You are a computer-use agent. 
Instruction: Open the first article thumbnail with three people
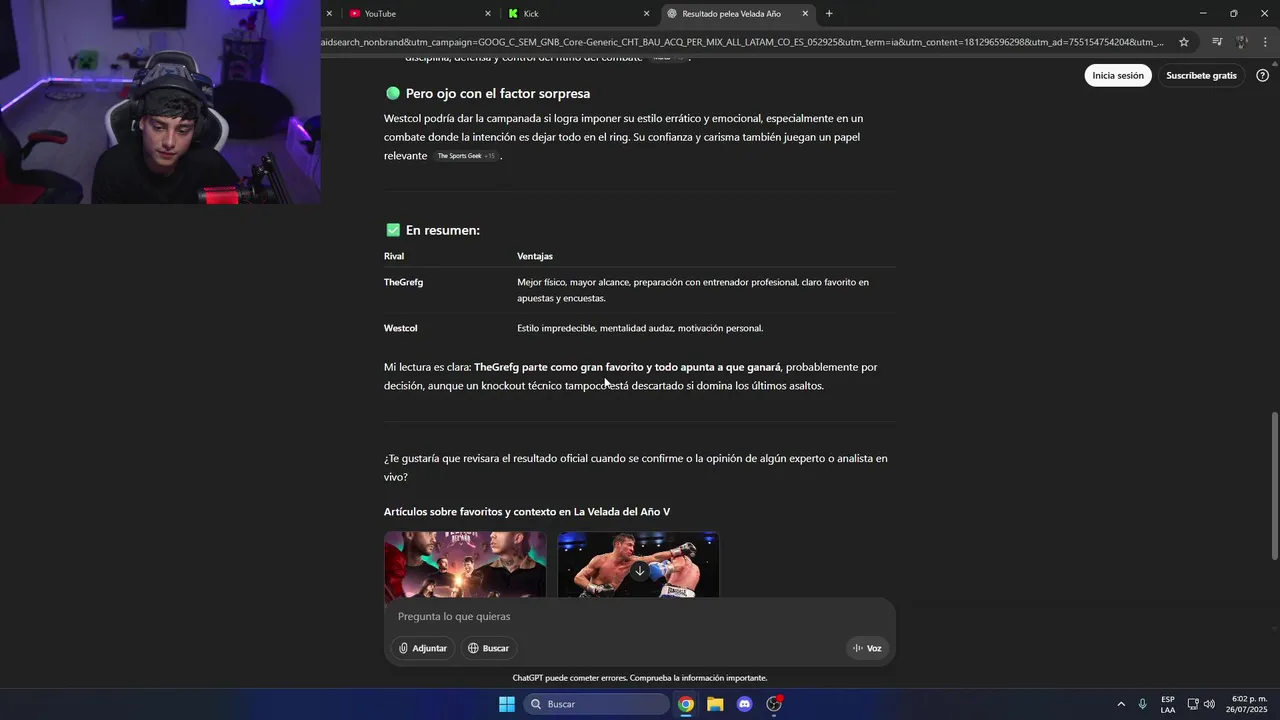tap(465, 565)
